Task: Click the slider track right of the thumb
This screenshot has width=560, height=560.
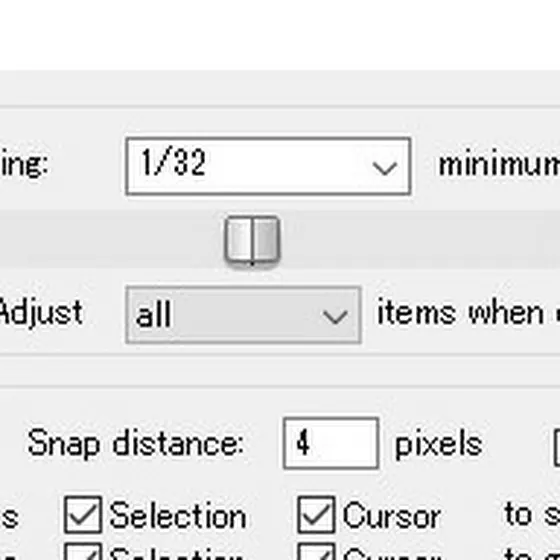Action: [420, 239]
